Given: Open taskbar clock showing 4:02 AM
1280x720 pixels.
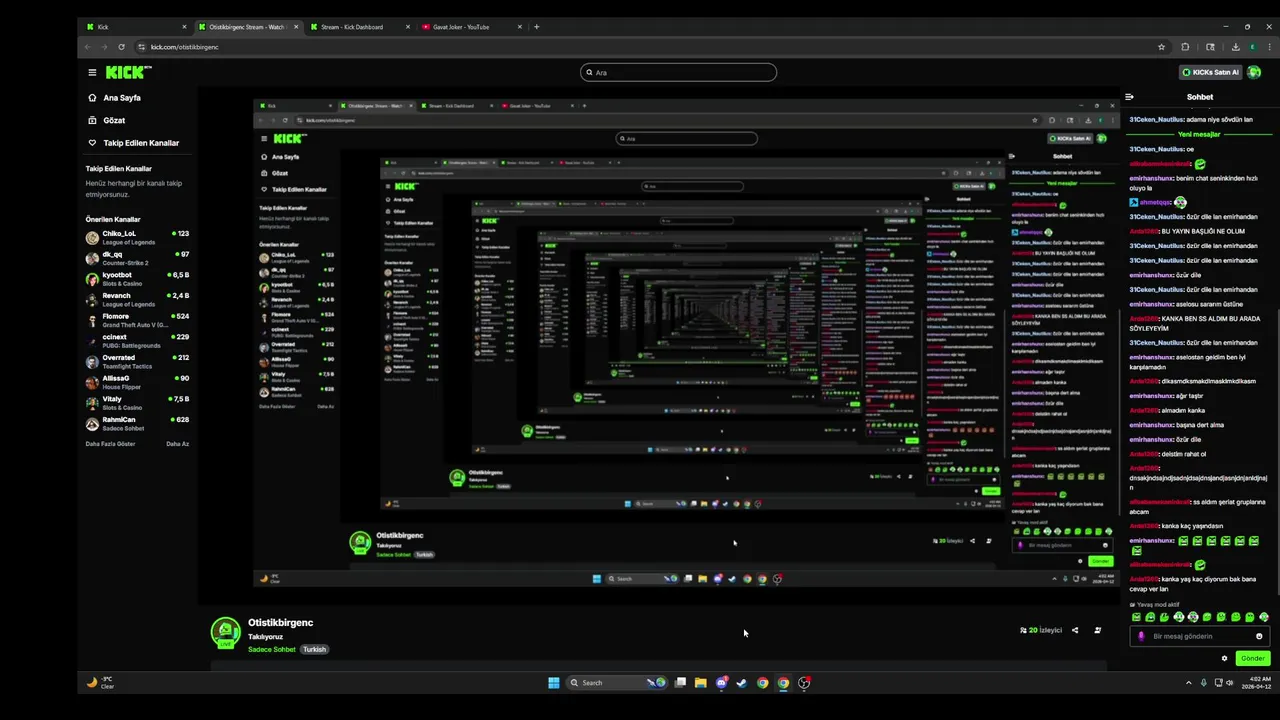Looking at the screenshot, I should point(1256,683).
